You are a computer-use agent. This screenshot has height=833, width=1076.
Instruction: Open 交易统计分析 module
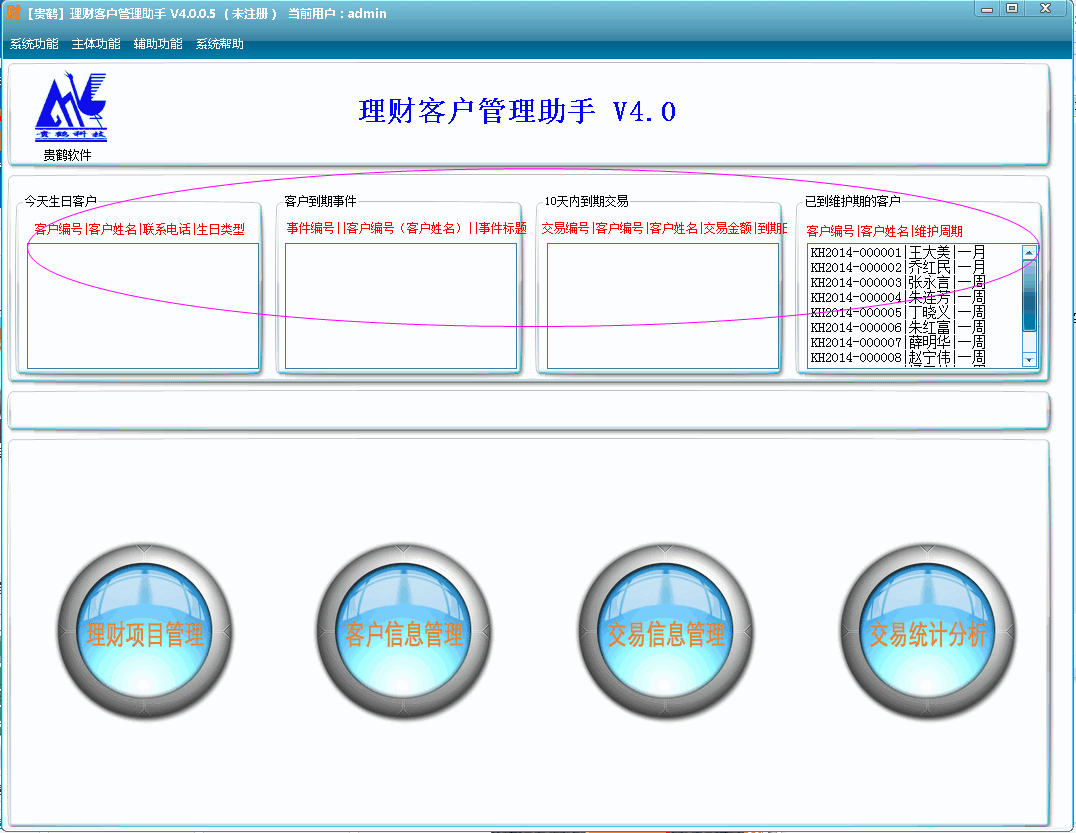pyautogui.click(x=928, y=632)
